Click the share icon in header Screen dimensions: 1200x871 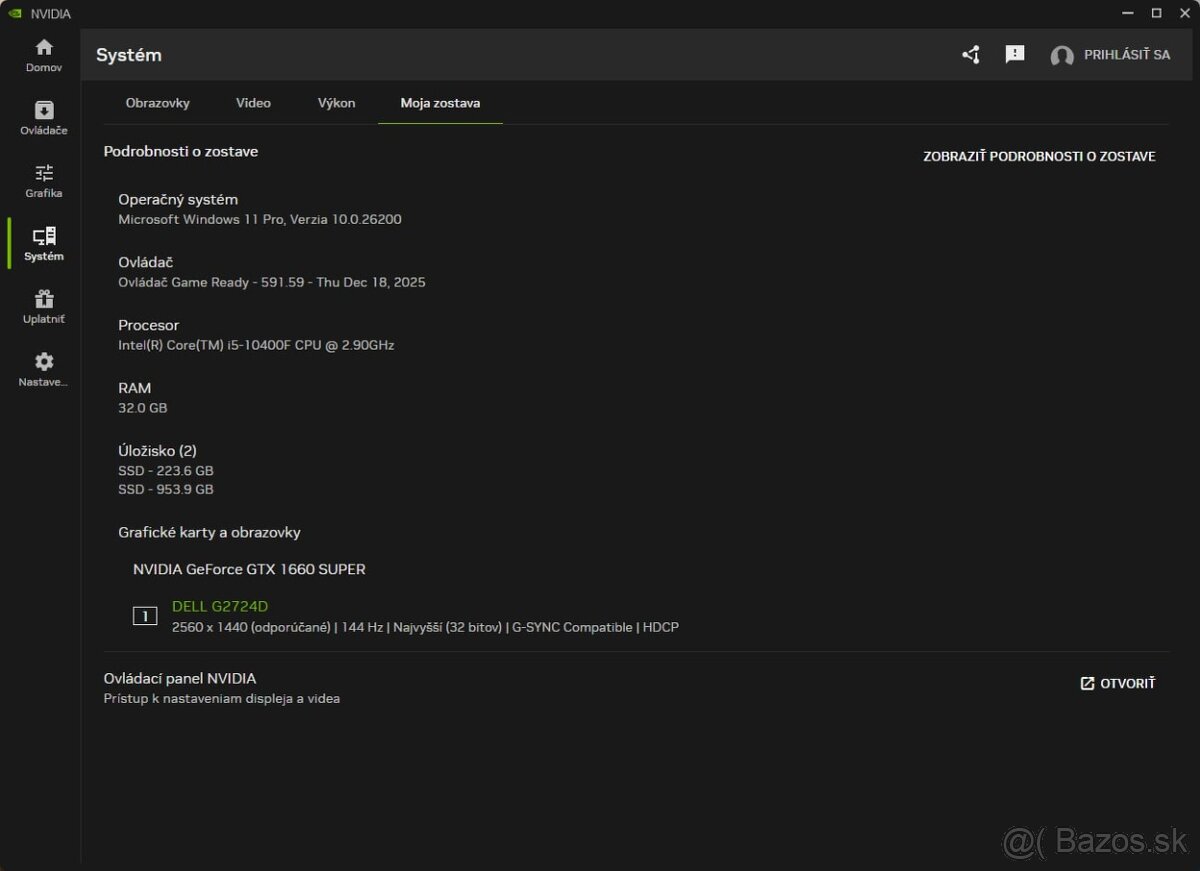coord(971,55)
